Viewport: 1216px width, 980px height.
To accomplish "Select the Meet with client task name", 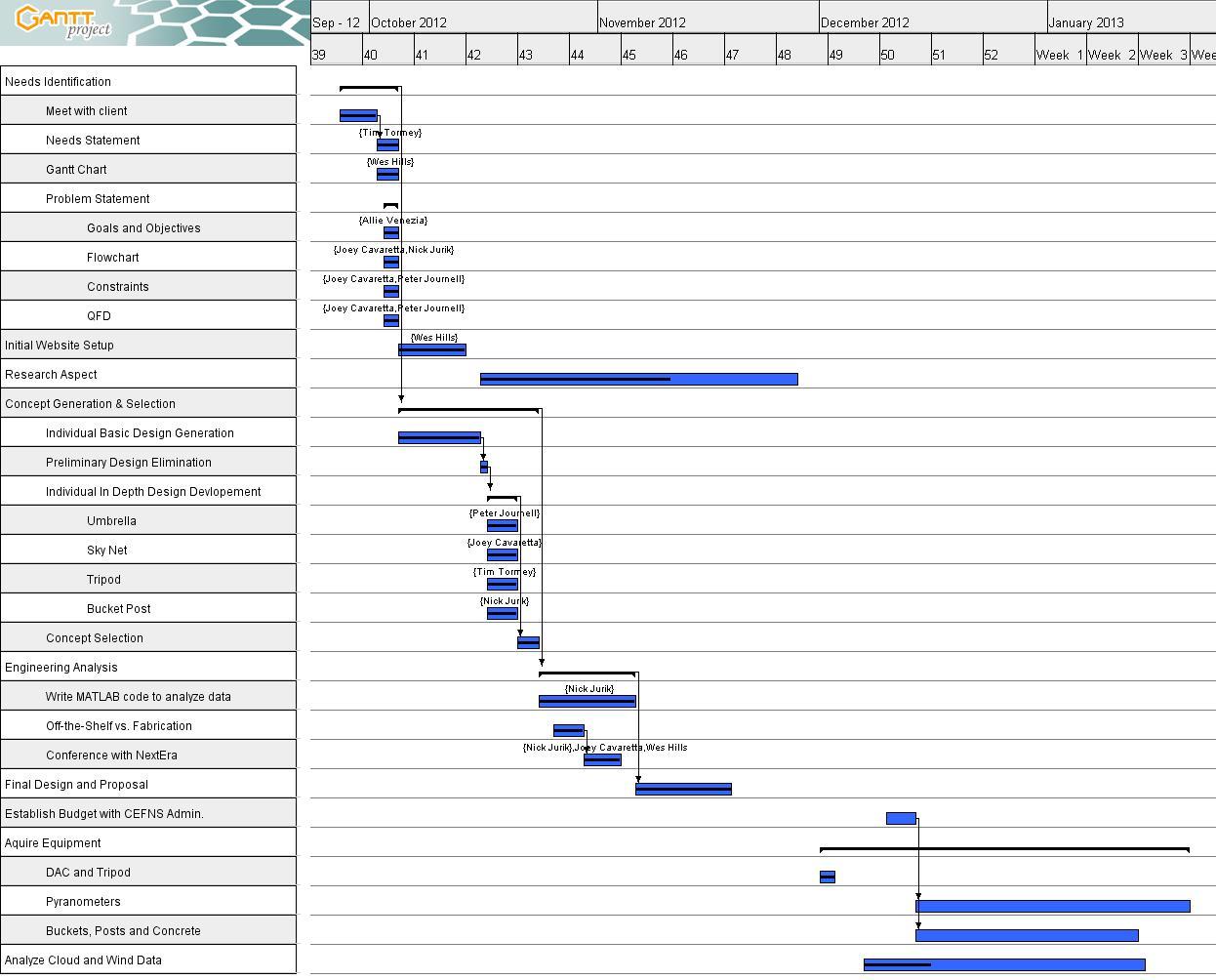I will (x=86, y=111).
